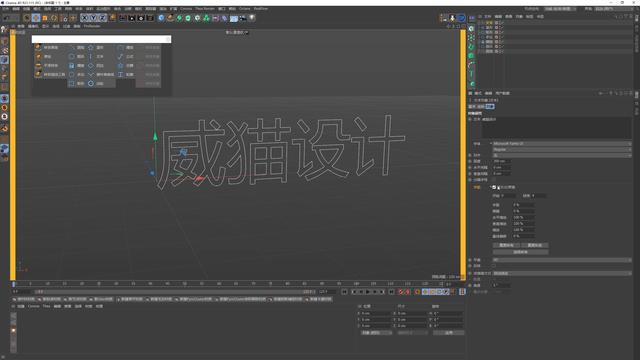Screen dimensions: 640x360
Task: Choose the Text spline from popup
Action: tap(97, 57)
